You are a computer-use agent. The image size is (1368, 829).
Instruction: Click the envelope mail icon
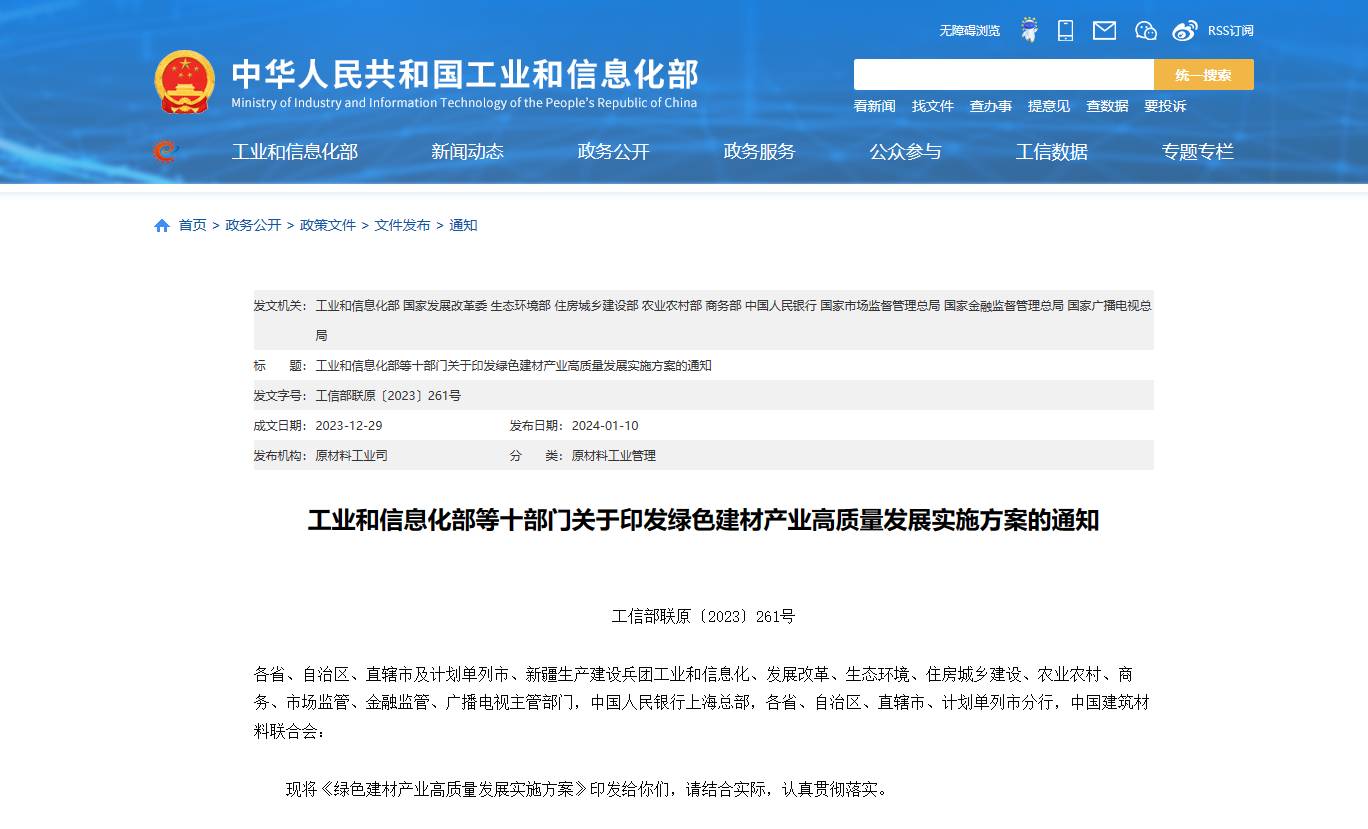tap(1104, 30)
